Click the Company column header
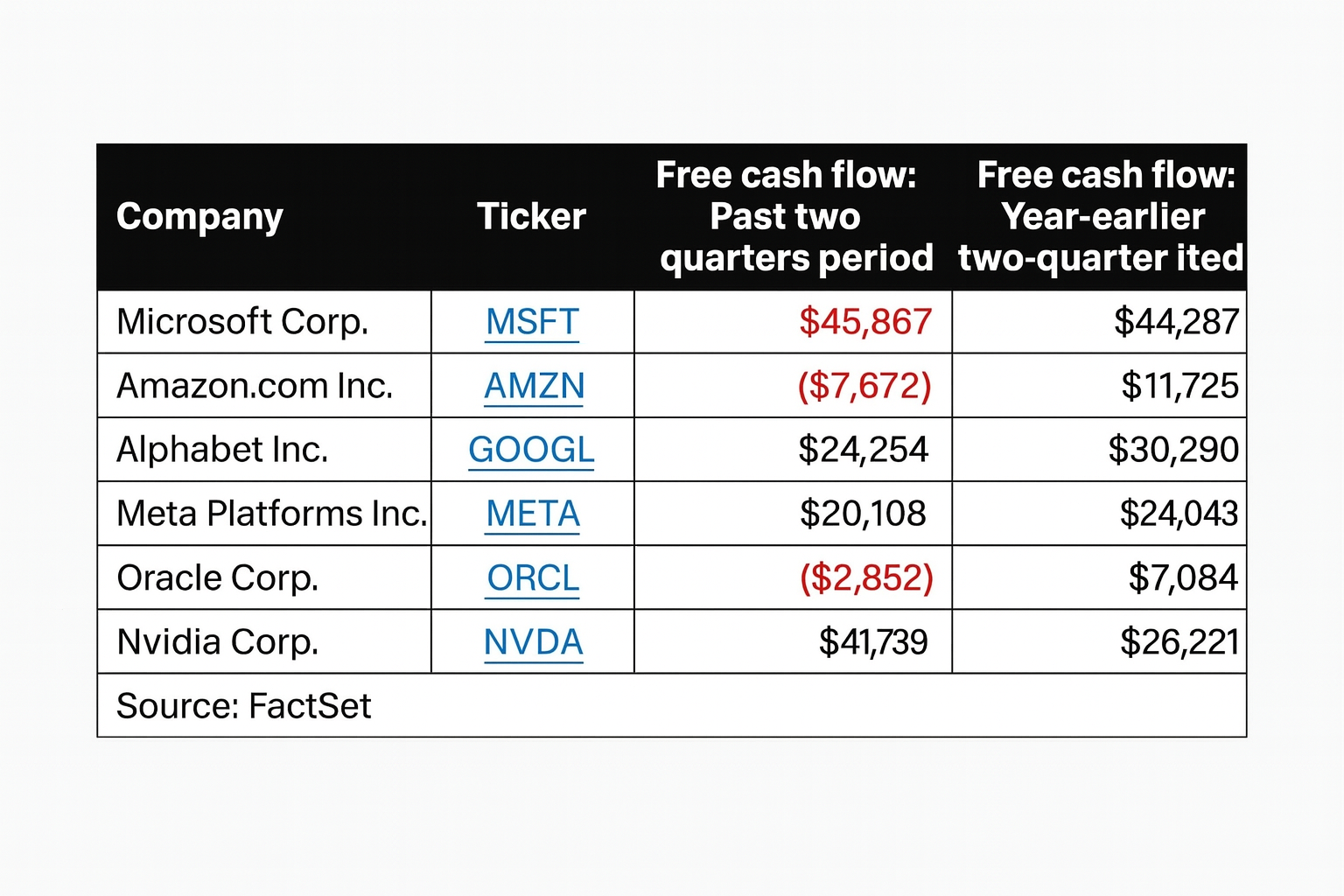1344x896 pixels. (x=199, y=216)
